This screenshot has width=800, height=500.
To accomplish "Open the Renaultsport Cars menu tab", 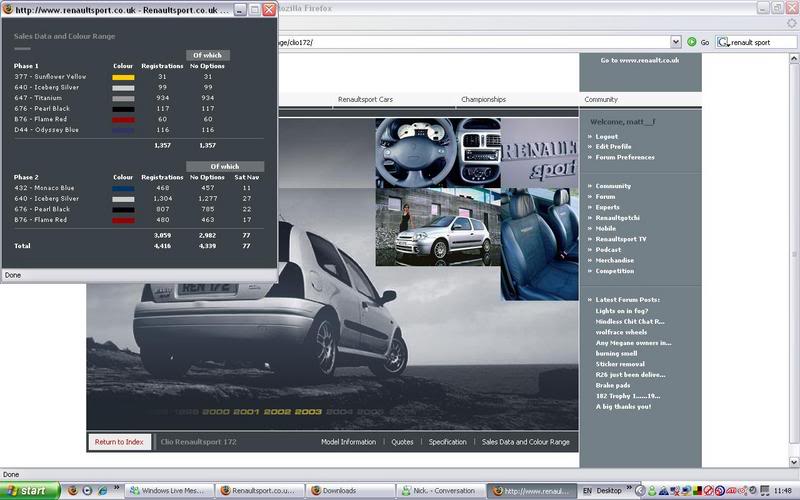I will [365, 100].
